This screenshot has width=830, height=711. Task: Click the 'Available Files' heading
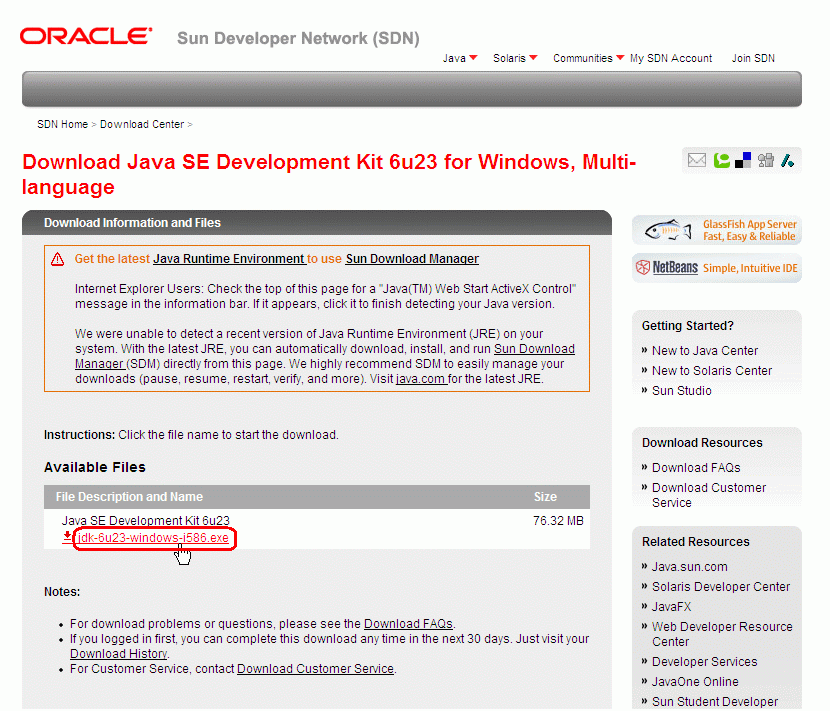(x=95, y=467)
